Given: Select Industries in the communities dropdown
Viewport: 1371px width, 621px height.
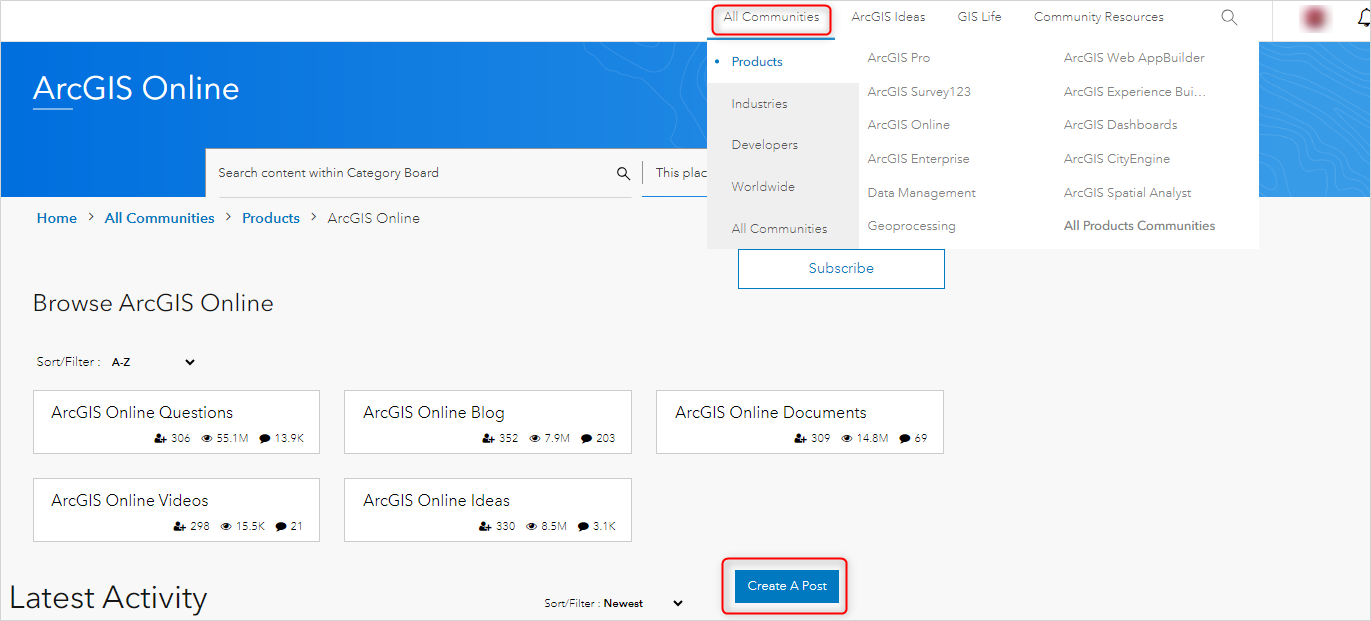Looking at the screenshot, I should (x=759, y=104).
